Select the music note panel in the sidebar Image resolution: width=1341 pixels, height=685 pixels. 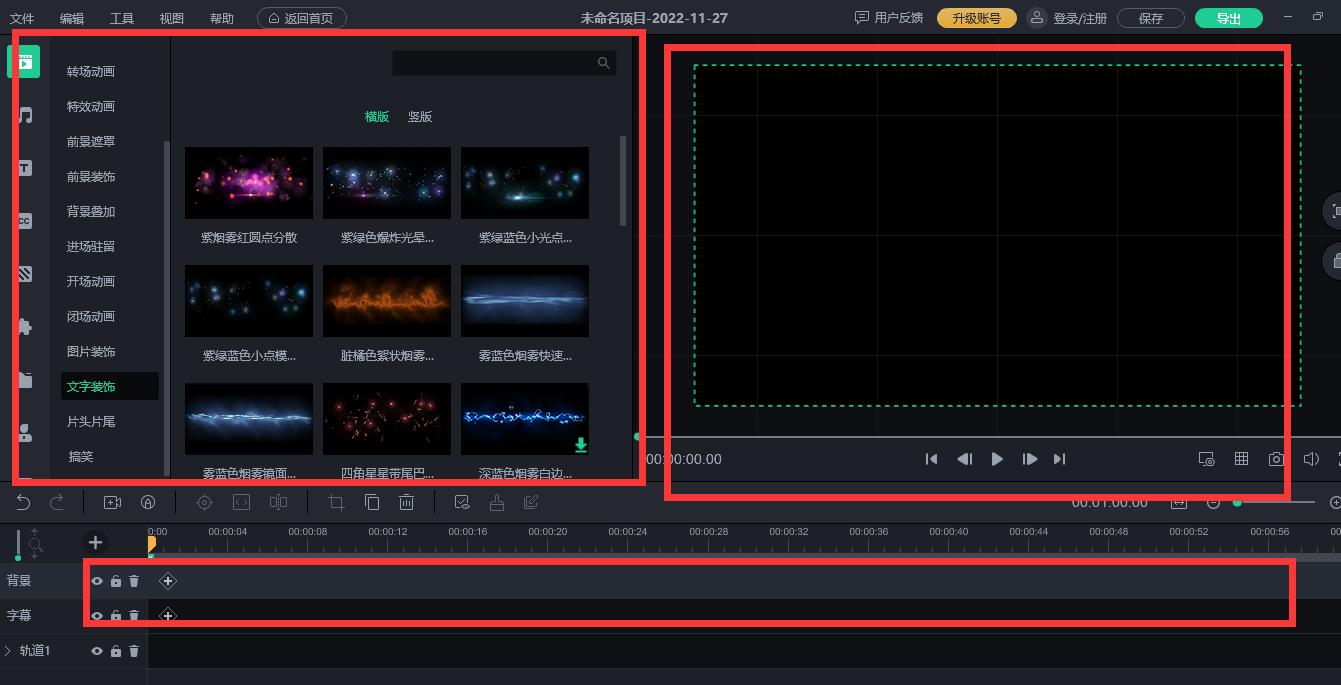(23, 115)
